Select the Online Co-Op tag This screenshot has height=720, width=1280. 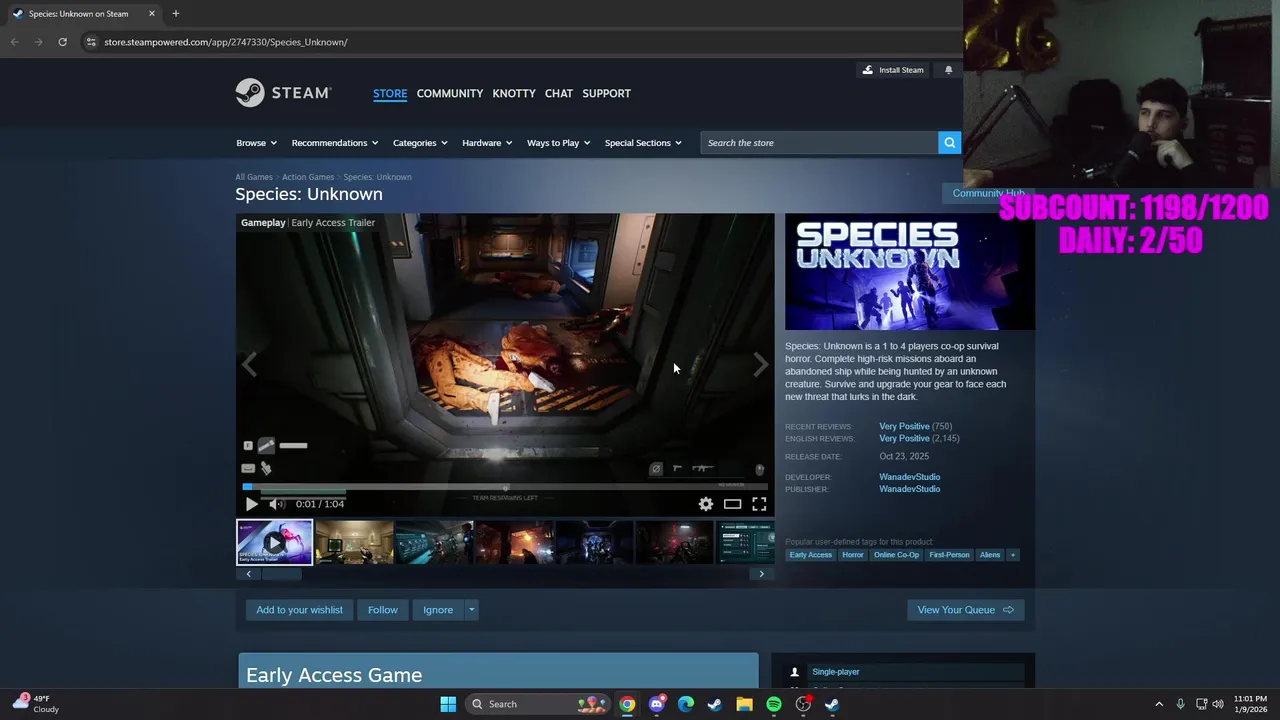point(896,555)
